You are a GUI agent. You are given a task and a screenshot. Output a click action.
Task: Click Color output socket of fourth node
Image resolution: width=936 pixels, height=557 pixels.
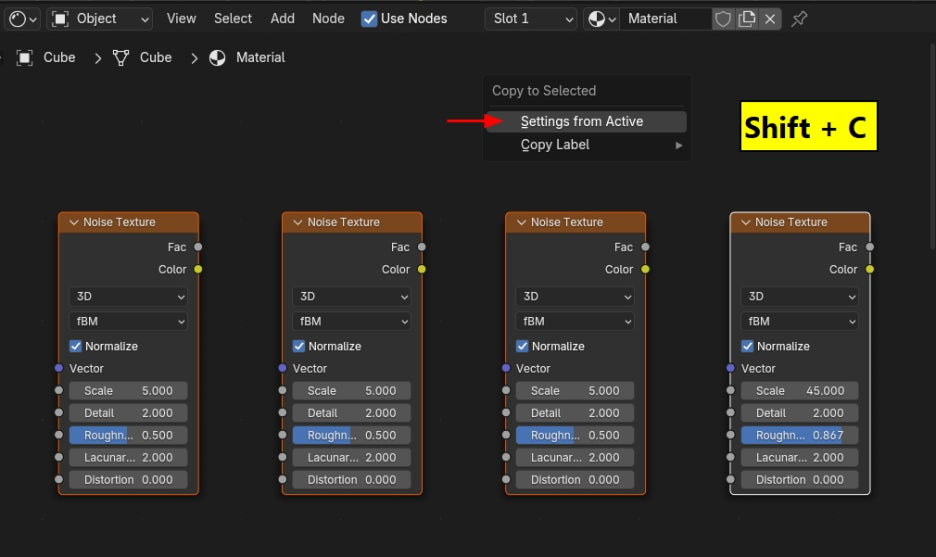870,269
